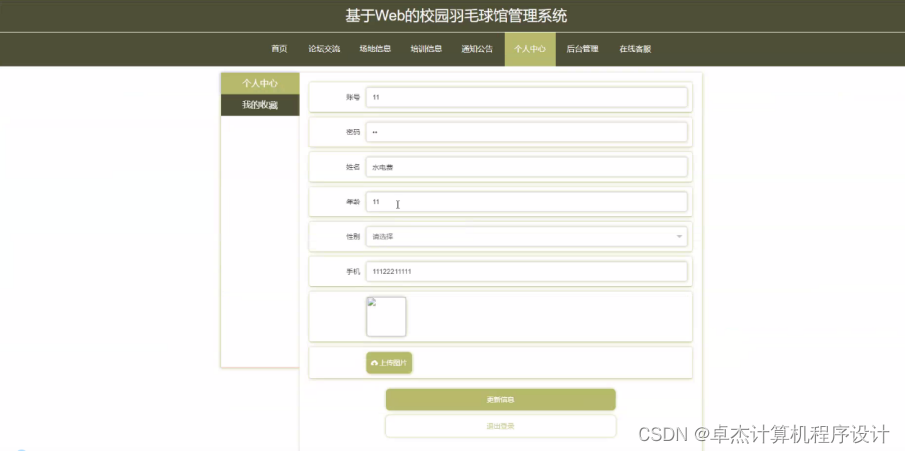905x453 pixels.
Task: Click the cloud icon on 上传图片
Action: coord(375,363)
